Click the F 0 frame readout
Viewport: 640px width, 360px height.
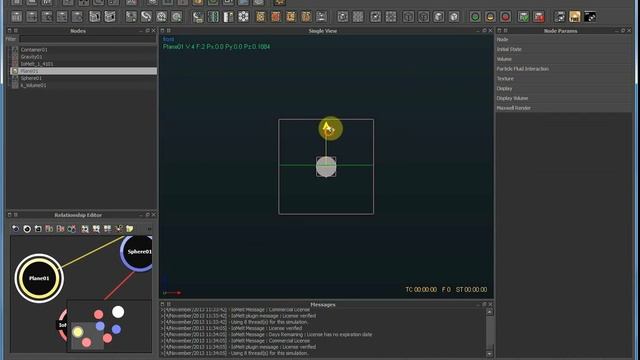click(446, 289)
